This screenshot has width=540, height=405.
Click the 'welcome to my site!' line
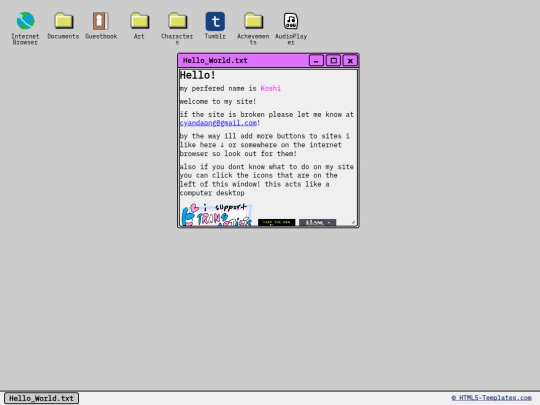(x=218, y=102)
